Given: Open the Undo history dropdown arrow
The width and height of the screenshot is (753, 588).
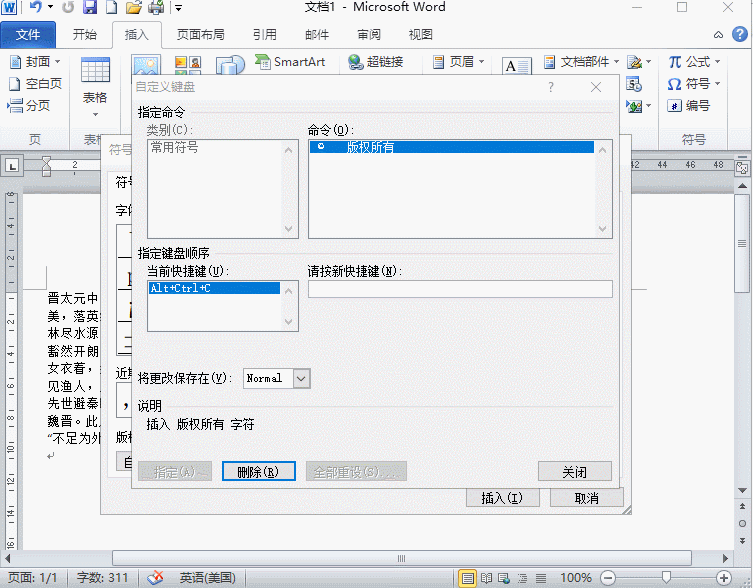Looking at the screenshot, I should coord(50,7).
